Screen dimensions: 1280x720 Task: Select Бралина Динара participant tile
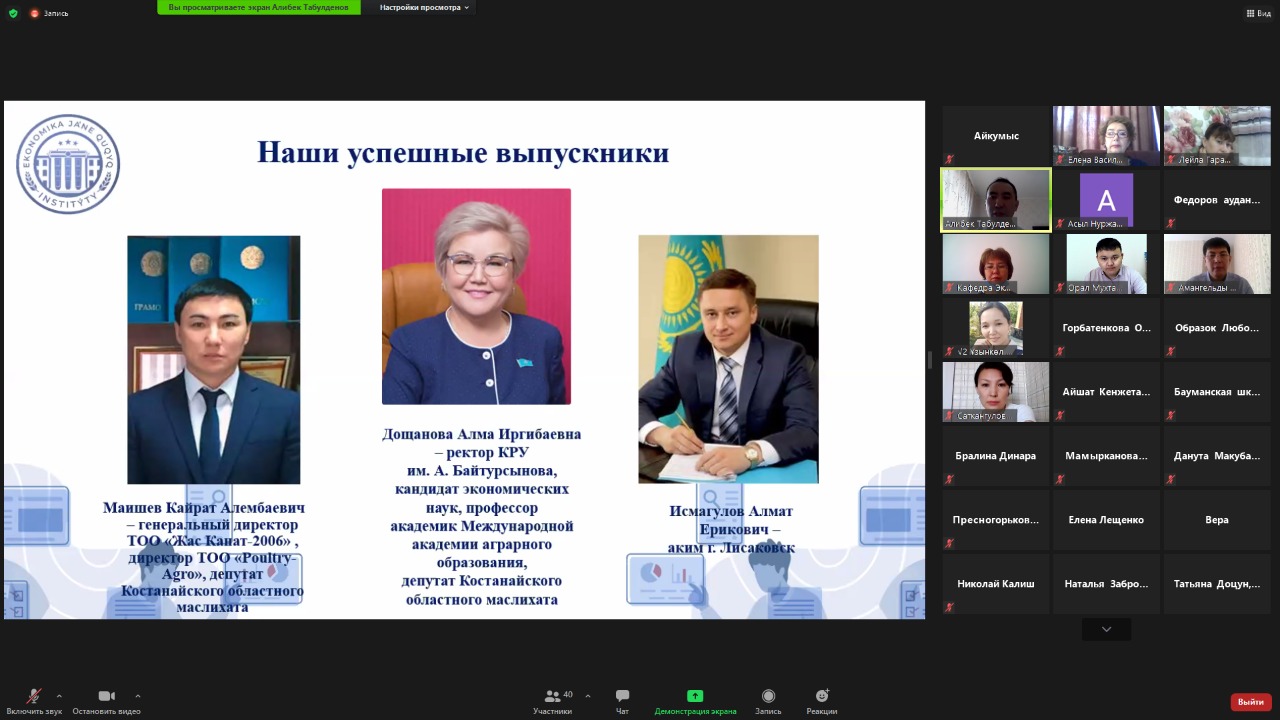996,456
